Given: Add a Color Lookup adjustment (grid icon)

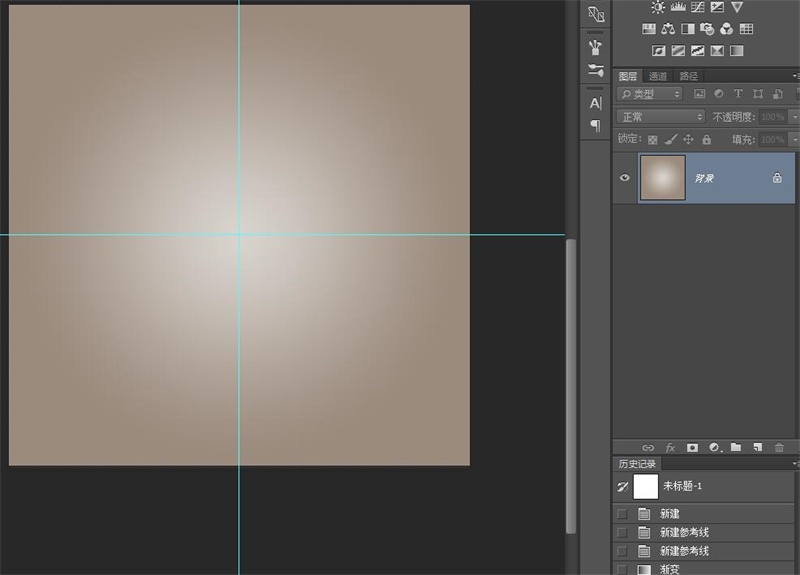Looking at the screenshot, I should pos(746,29).
